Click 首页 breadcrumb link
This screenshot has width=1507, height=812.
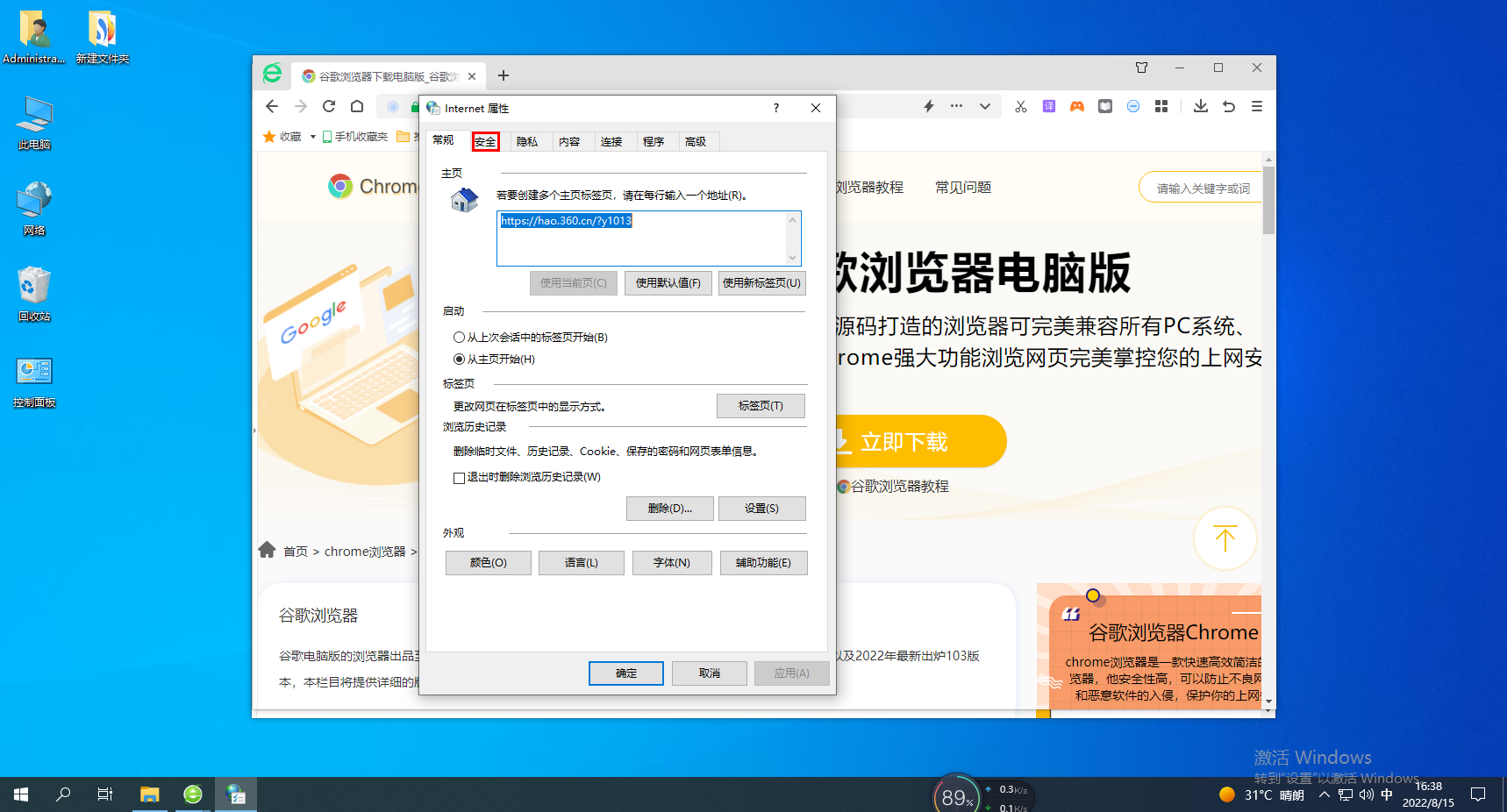pos(295,552)
